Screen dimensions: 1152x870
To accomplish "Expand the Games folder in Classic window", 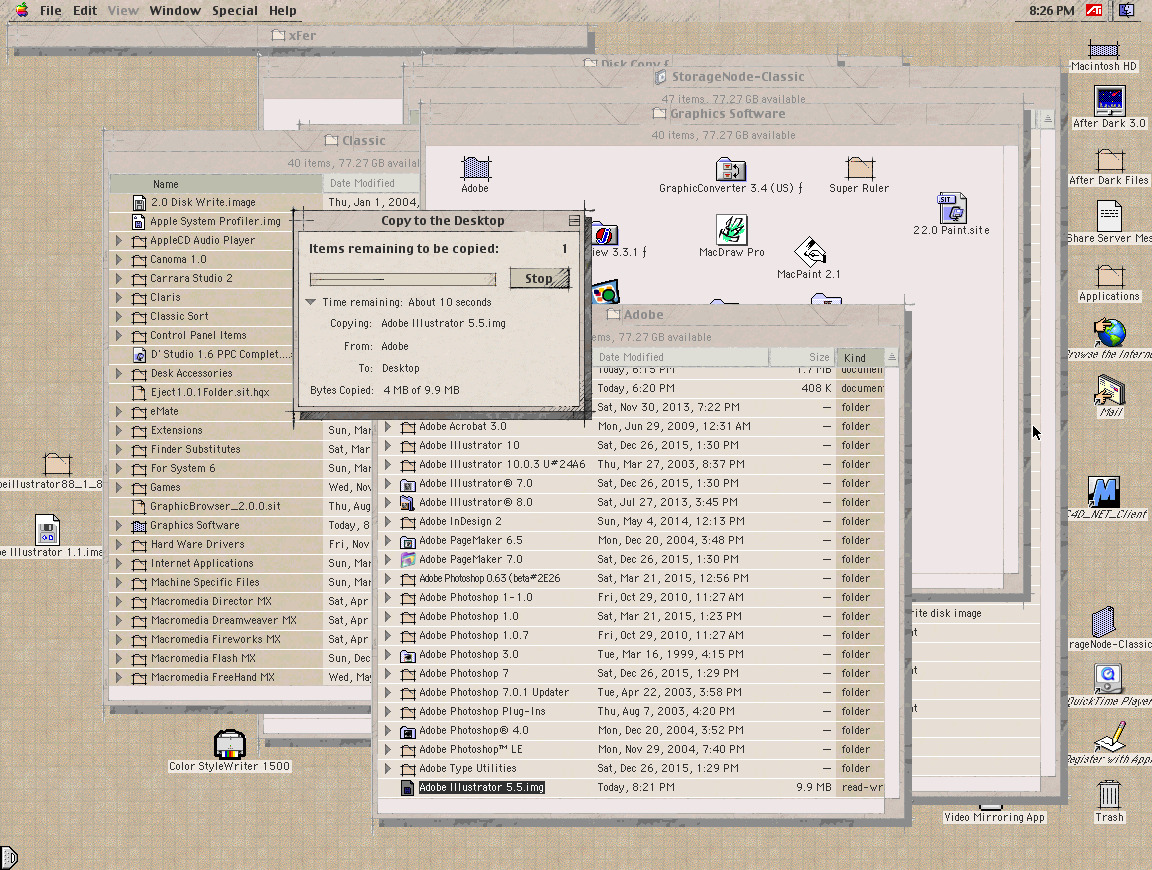I will click(119, 487).
